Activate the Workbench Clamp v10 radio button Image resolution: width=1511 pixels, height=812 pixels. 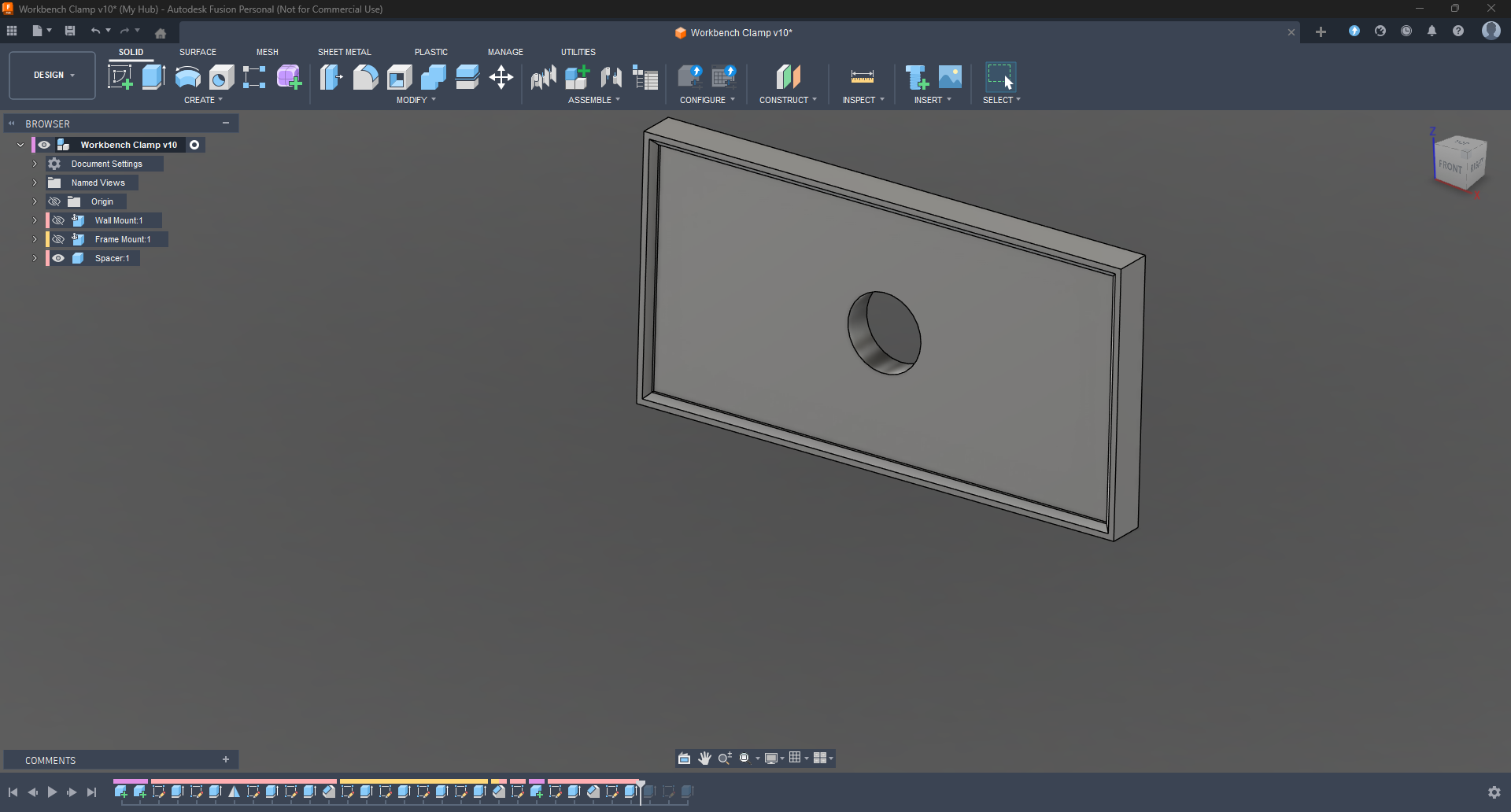[194, 145]
